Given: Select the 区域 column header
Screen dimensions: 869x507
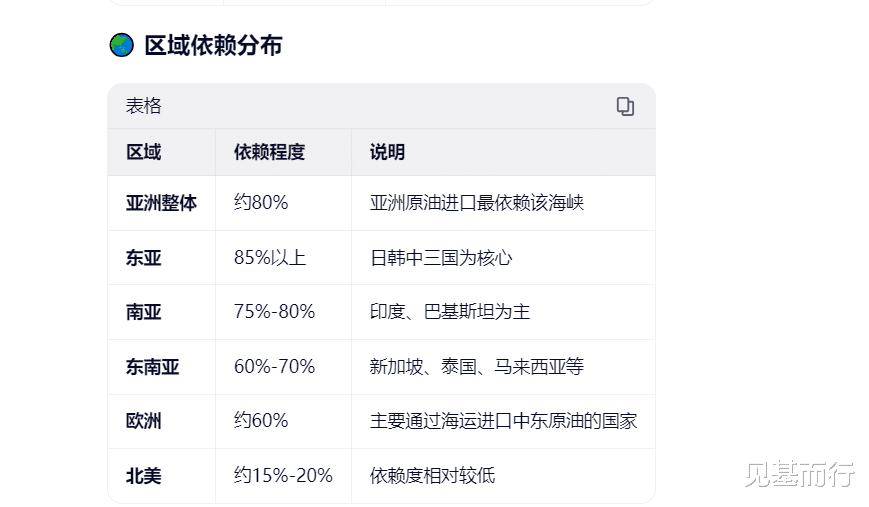Looking at the screenshot, I should click(143, 152).
